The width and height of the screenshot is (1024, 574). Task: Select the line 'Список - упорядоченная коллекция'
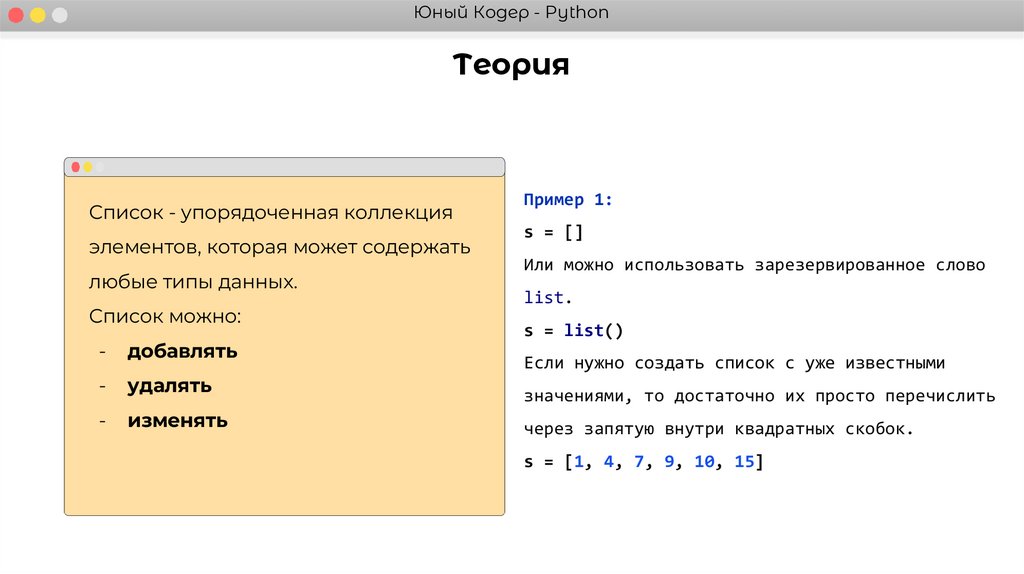[270, 213]
